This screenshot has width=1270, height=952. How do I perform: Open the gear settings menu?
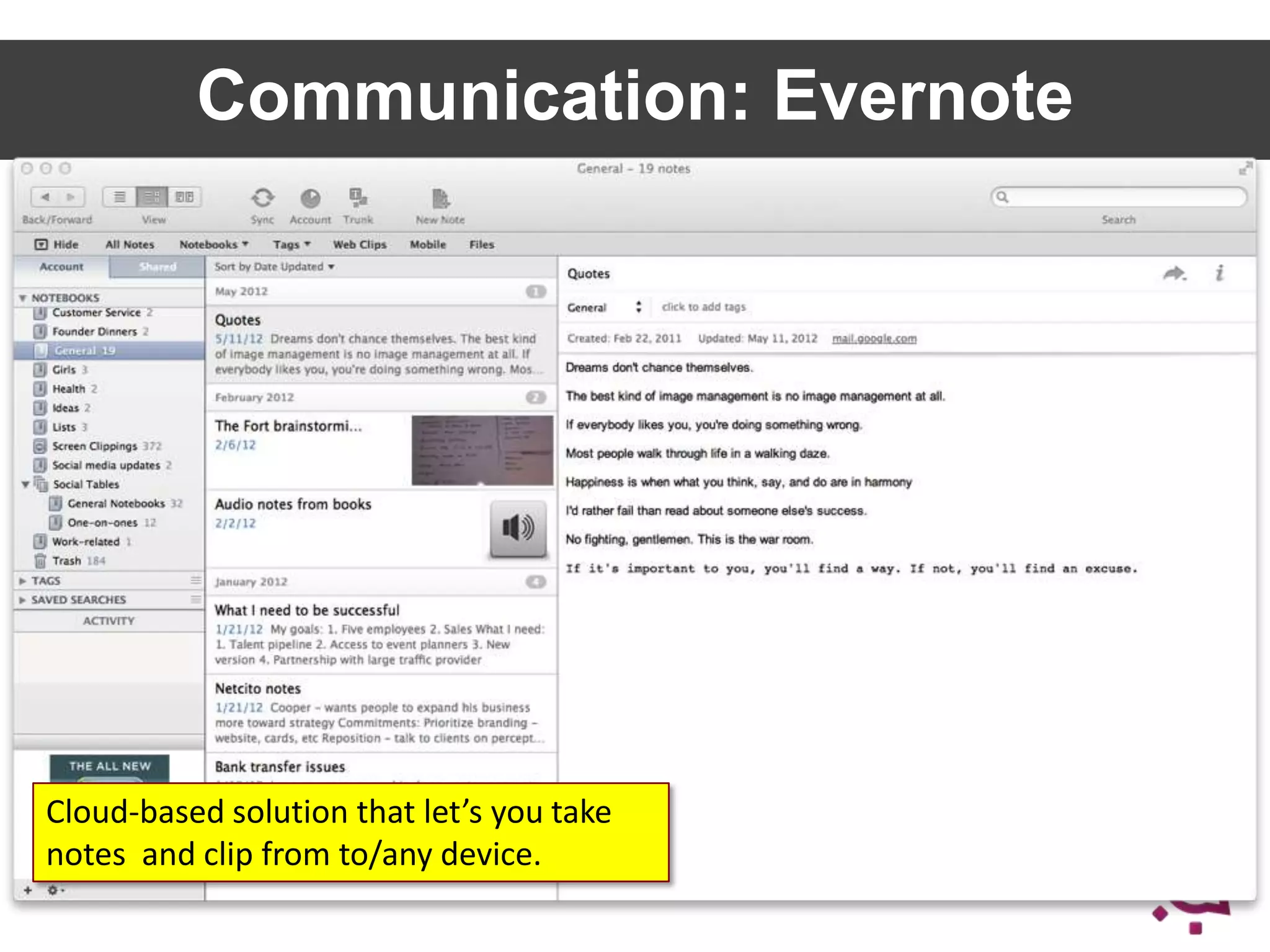click(x=55, y=891)
